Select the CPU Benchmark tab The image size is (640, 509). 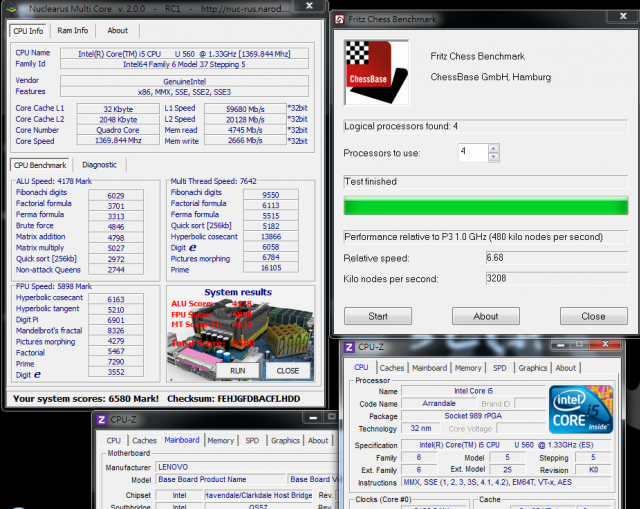click(x=40, y=165)
